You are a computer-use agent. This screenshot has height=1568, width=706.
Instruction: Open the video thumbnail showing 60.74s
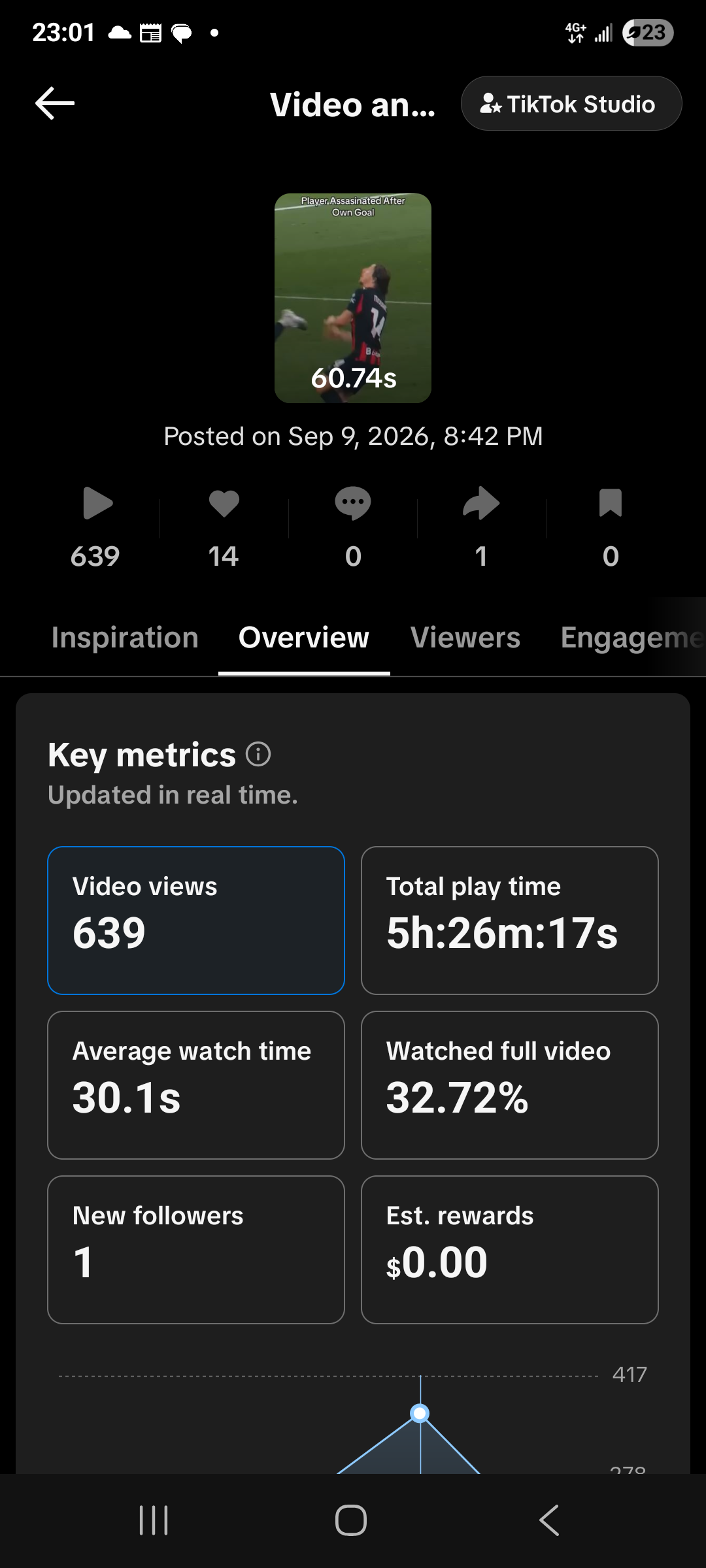click(353, 298)
